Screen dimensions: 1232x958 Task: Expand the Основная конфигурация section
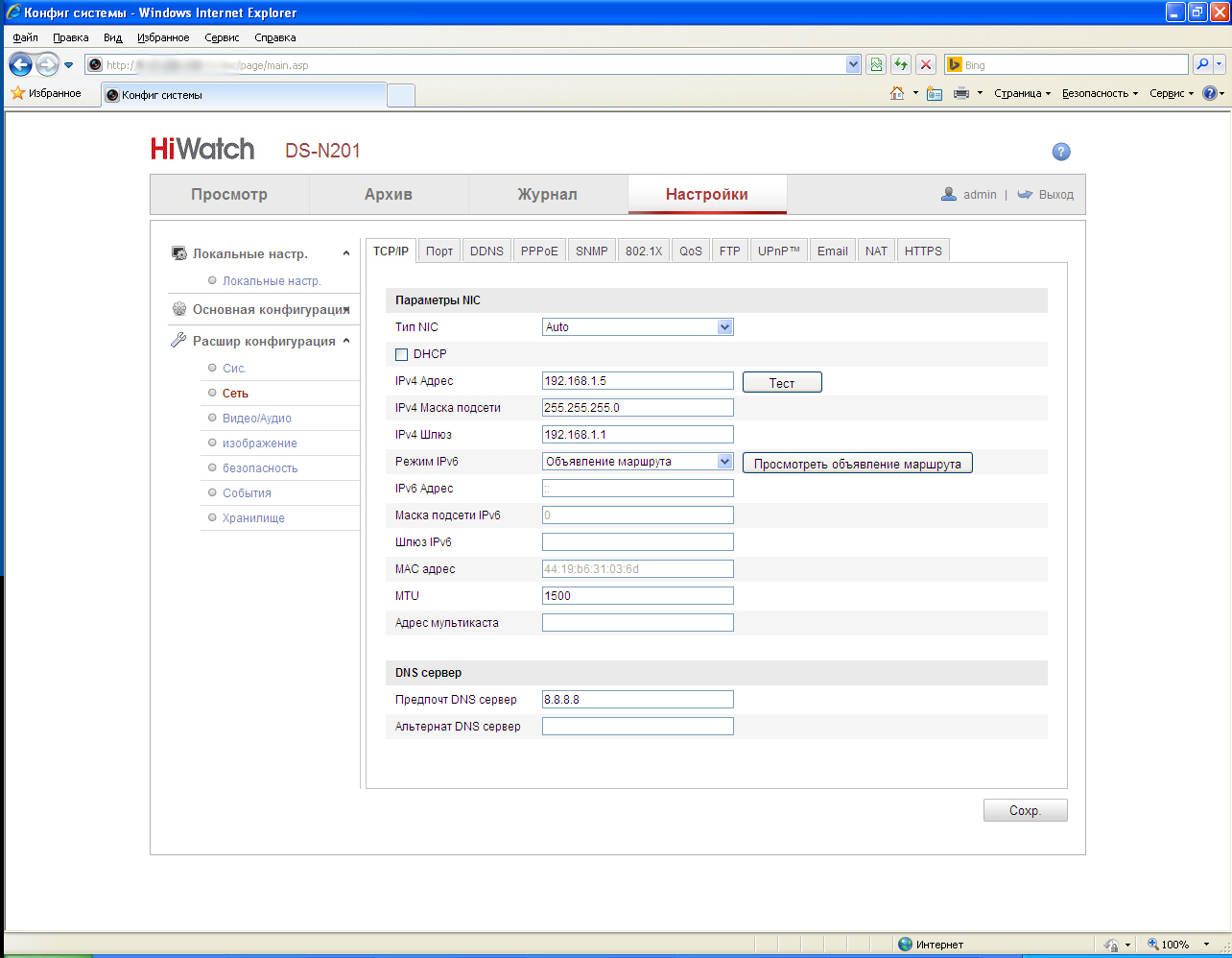pos(346,309)
